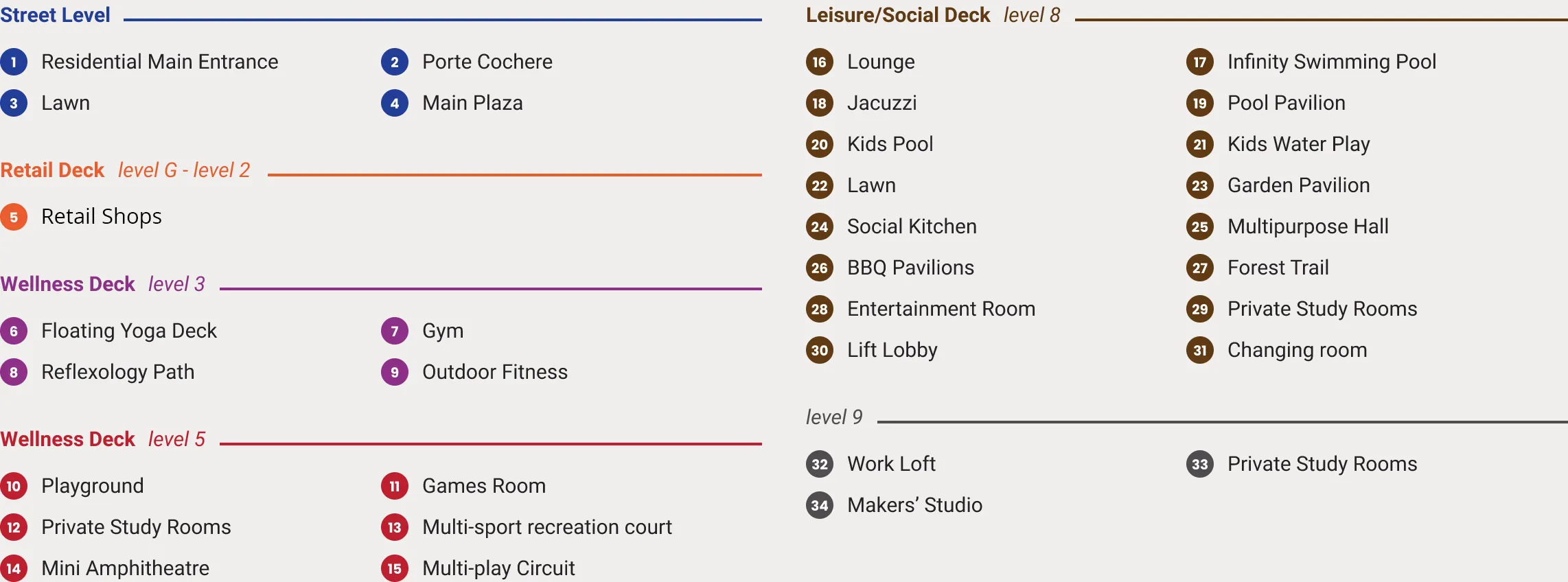This screenshot has height=582, width=1568.
Task: Select the gray number 34 badge
Action: point(820,505)
